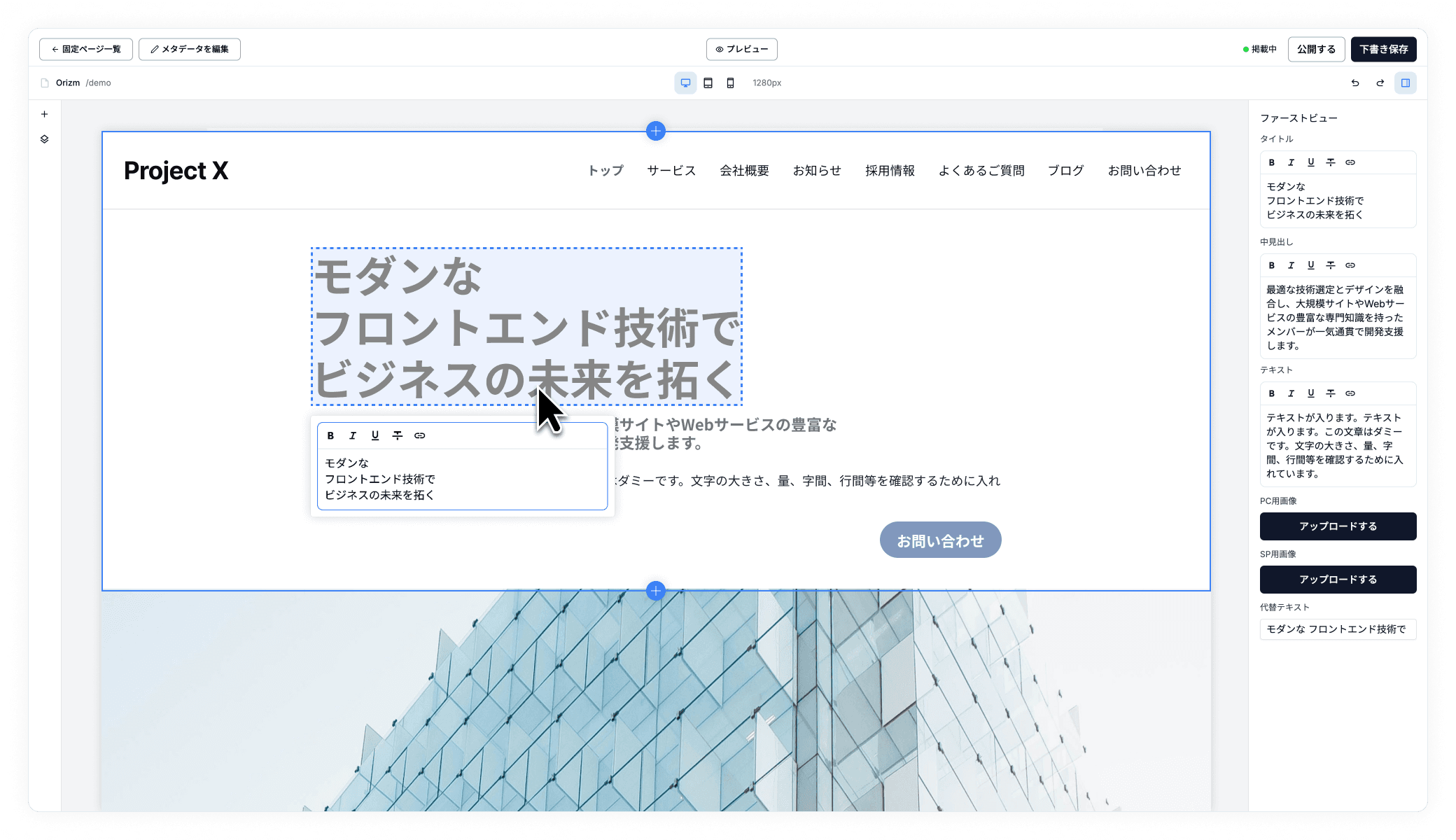Switch to mobile preview mode
Screen dimensions: 1456x840
730,83
